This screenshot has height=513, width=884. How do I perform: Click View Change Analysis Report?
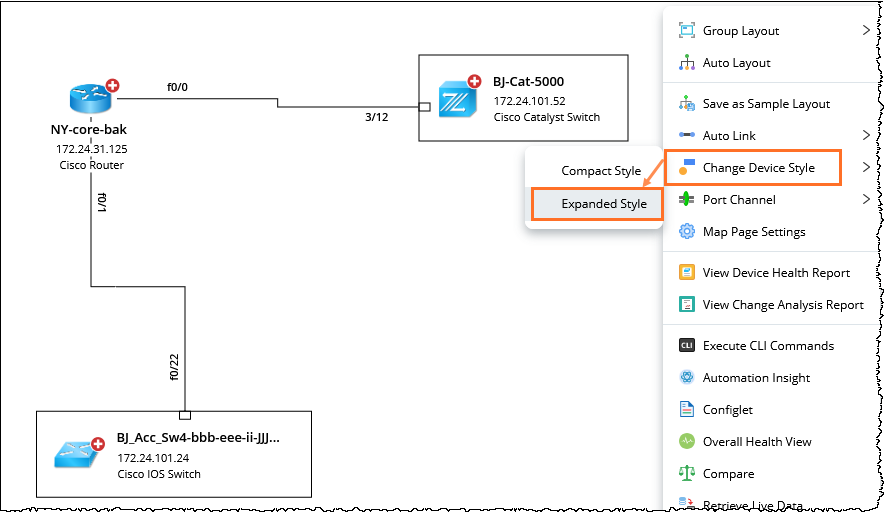[x=782, y=305]
